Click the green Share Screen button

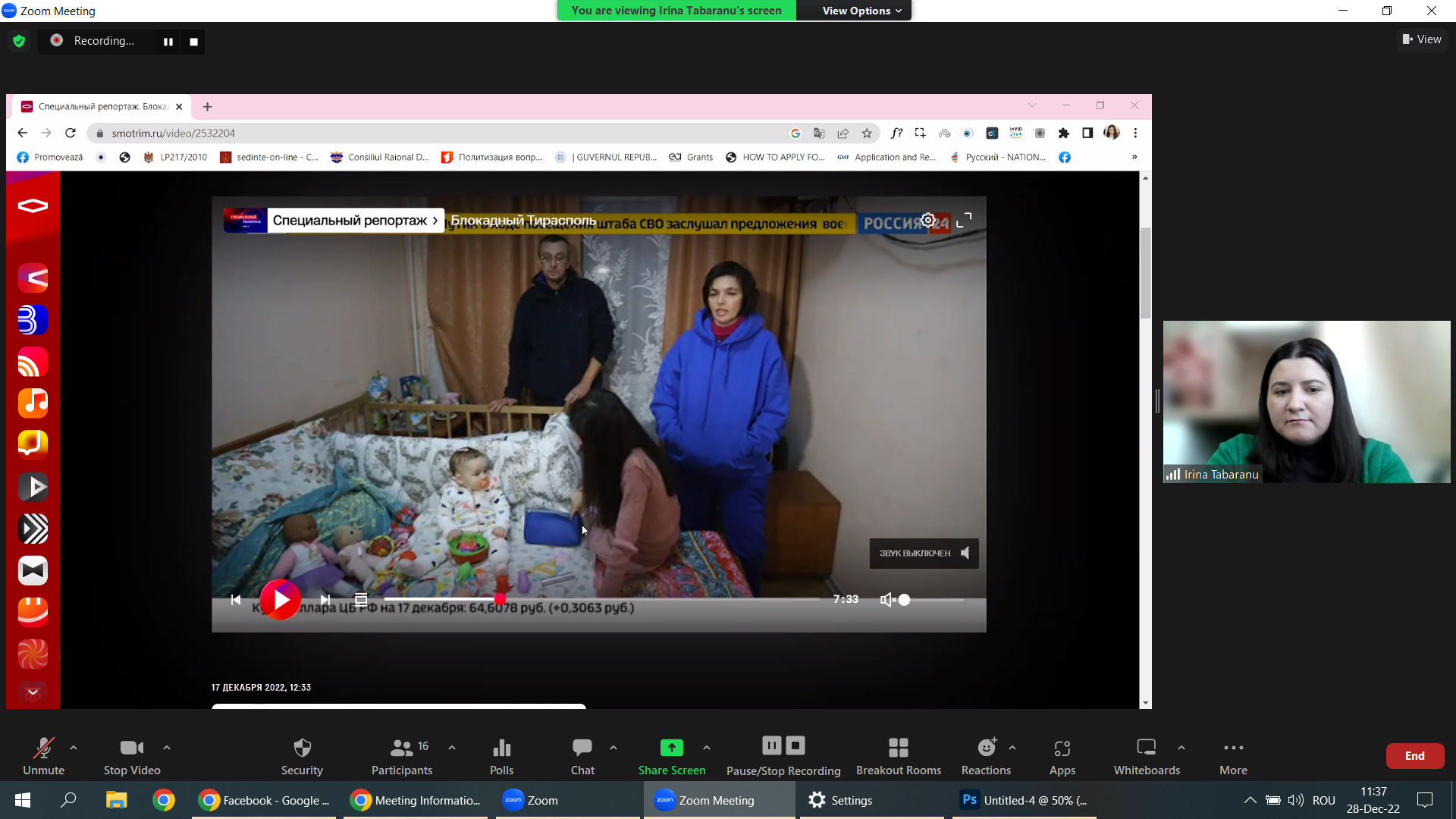(x=672, y=755)
